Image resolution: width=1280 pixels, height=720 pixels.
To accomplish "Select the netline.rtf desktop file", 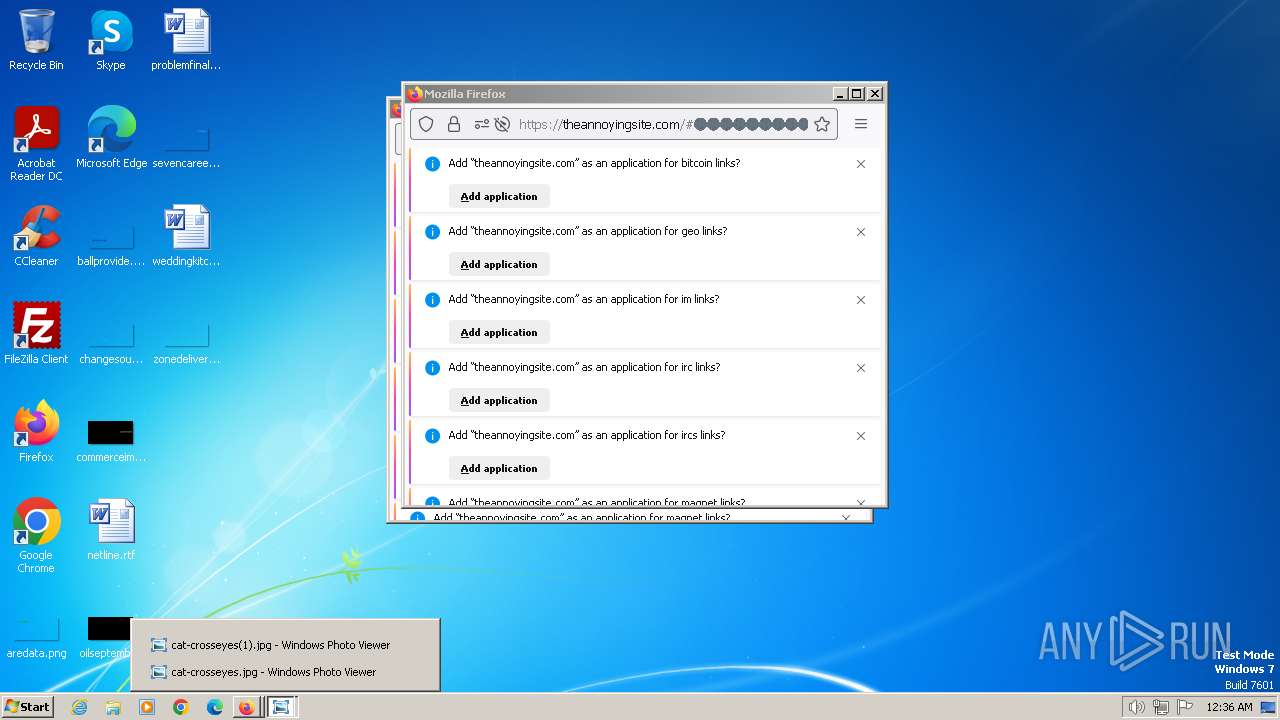I will [111, 530].
